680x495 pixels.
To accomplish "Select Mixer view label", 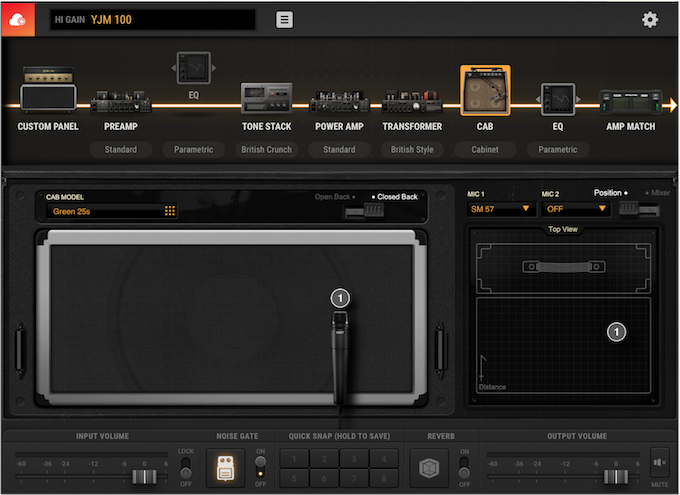I will [660, 193].
